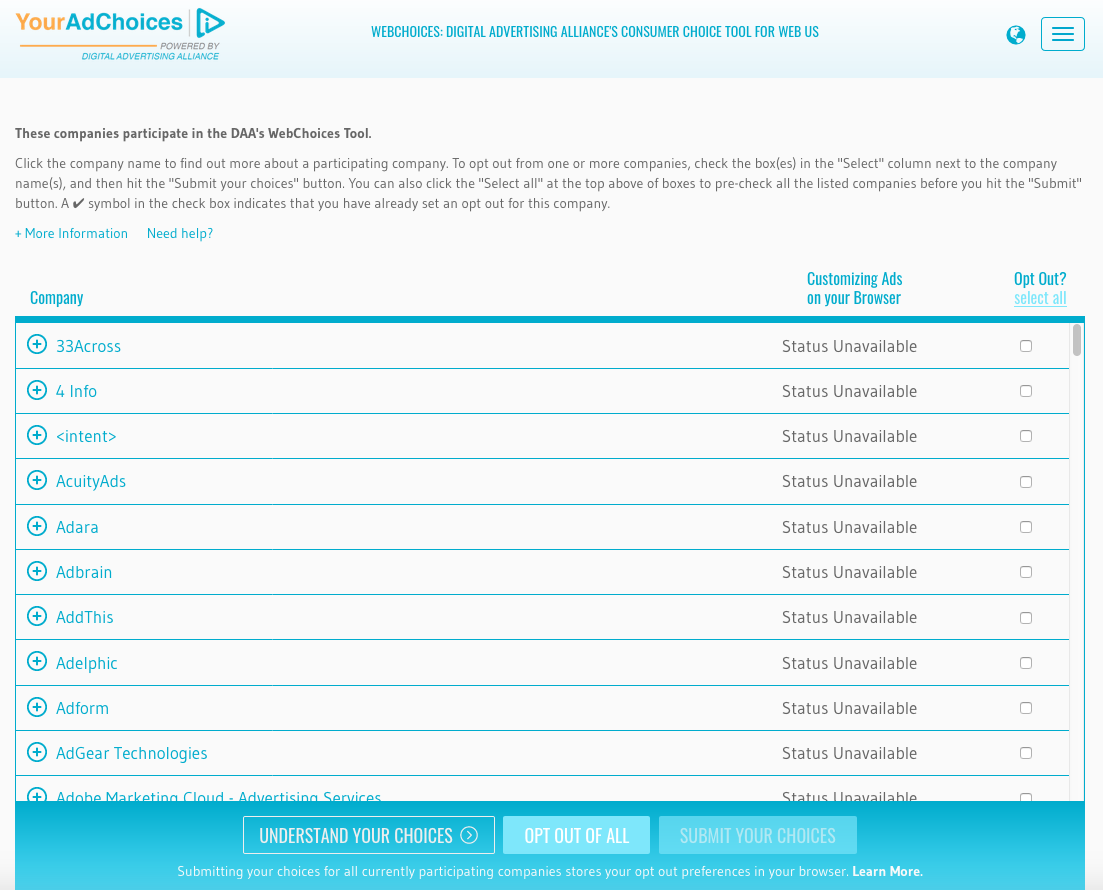Click the Need help? link
The height and width of the screenshot is (890, 1103).
point(179,234)
